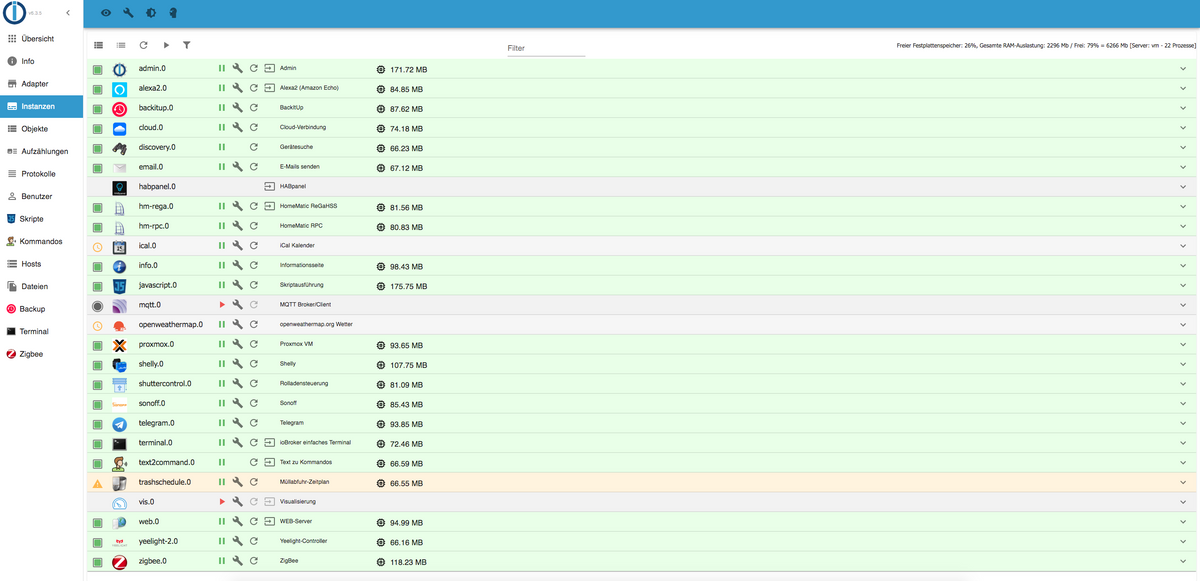1200x581 pixels.
Task: Open the text2command.0 link icon
Action: (x=269, y=462)
